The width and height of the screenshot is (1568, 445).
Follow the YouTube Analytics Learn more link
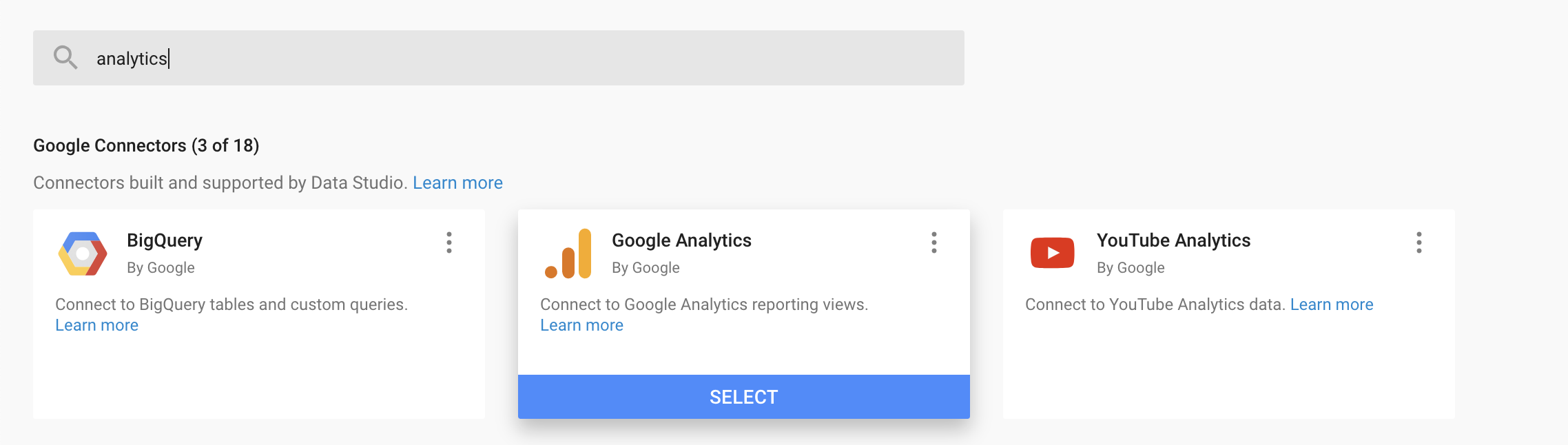click(x=1332, y=304)
